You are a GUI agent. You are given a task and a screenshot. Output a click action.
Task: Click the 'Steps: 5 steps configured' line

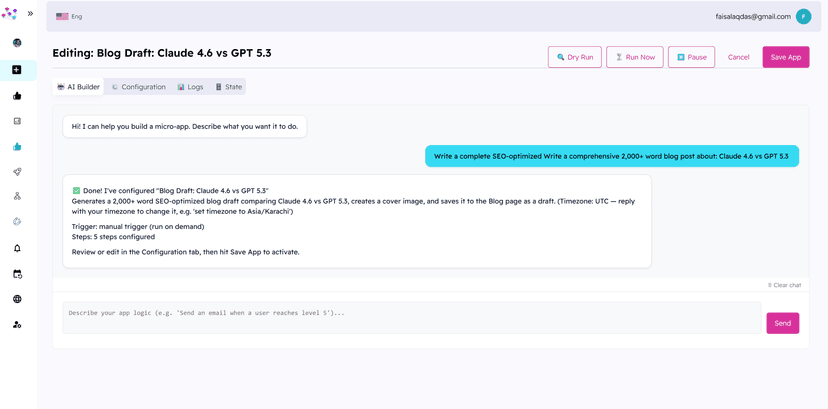coord(113,236)
